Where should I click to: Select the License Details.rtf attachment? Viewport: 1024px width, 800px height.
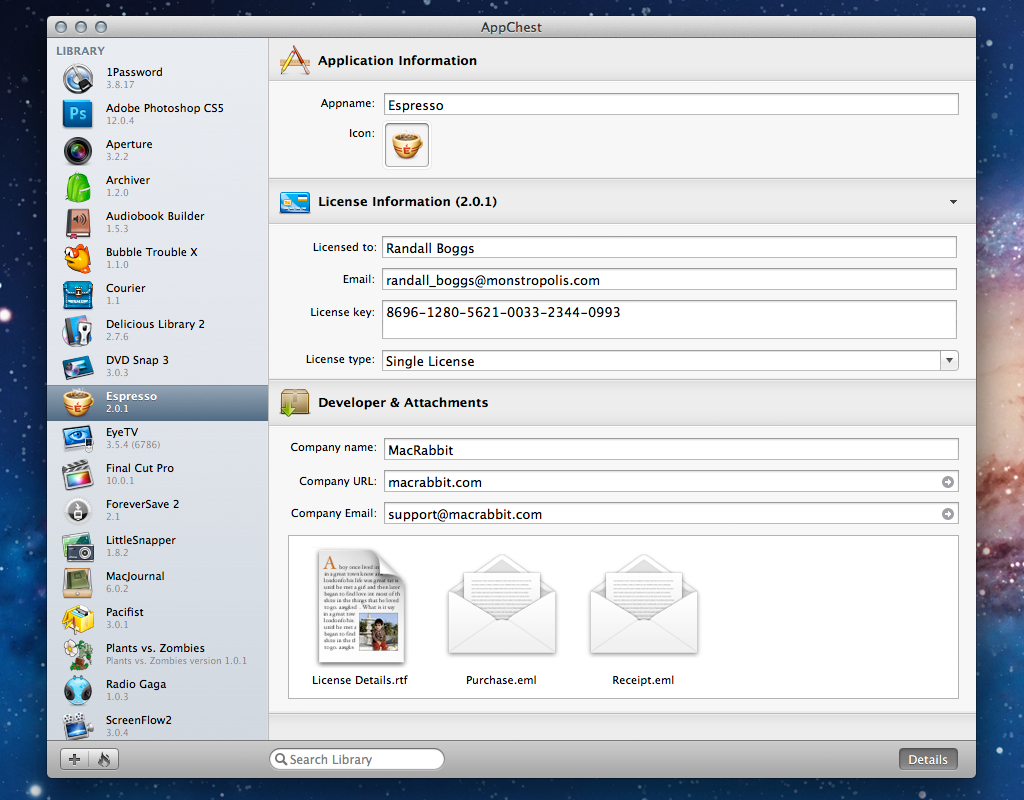tap(360, 617)
